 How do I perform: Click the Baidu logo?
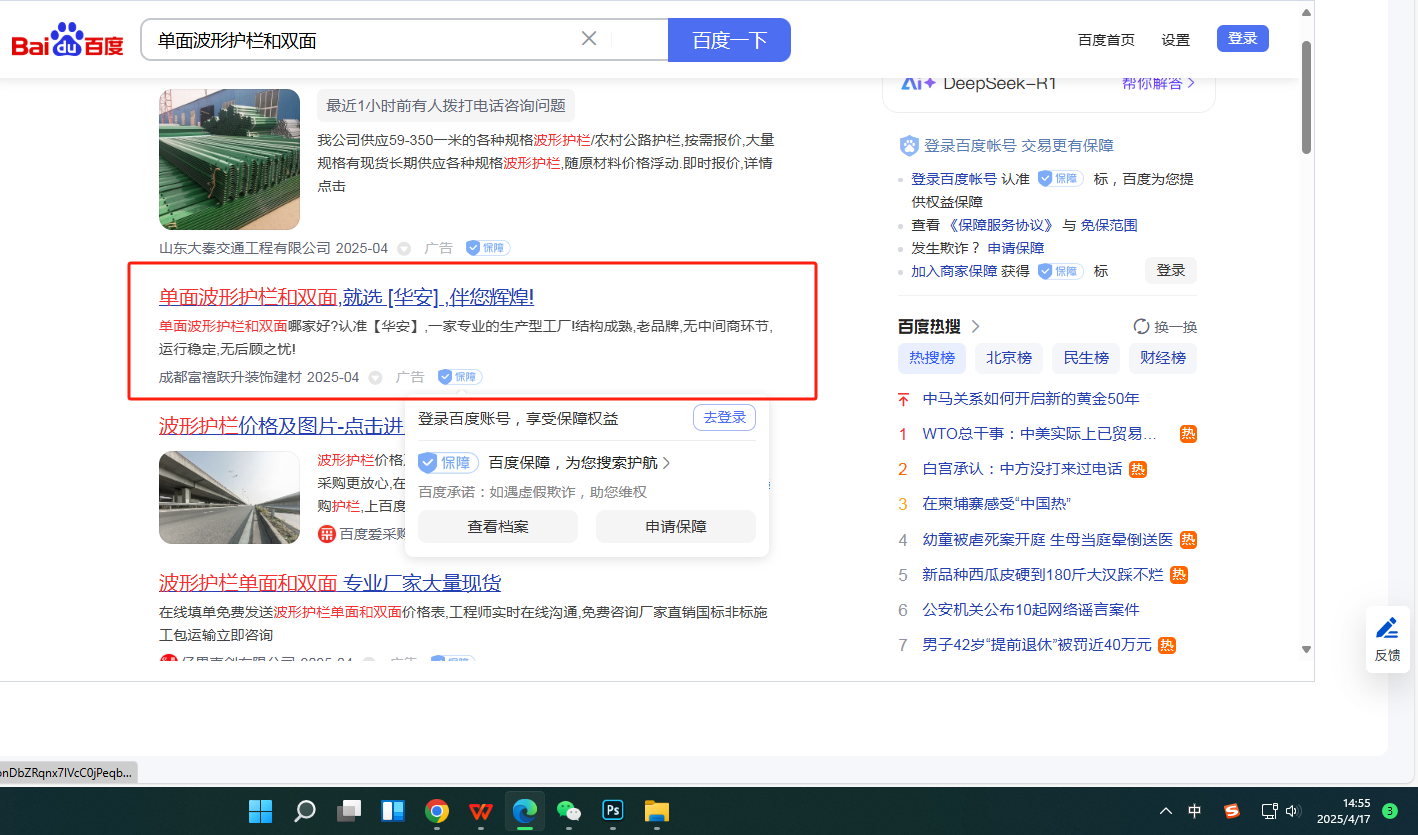67,41
